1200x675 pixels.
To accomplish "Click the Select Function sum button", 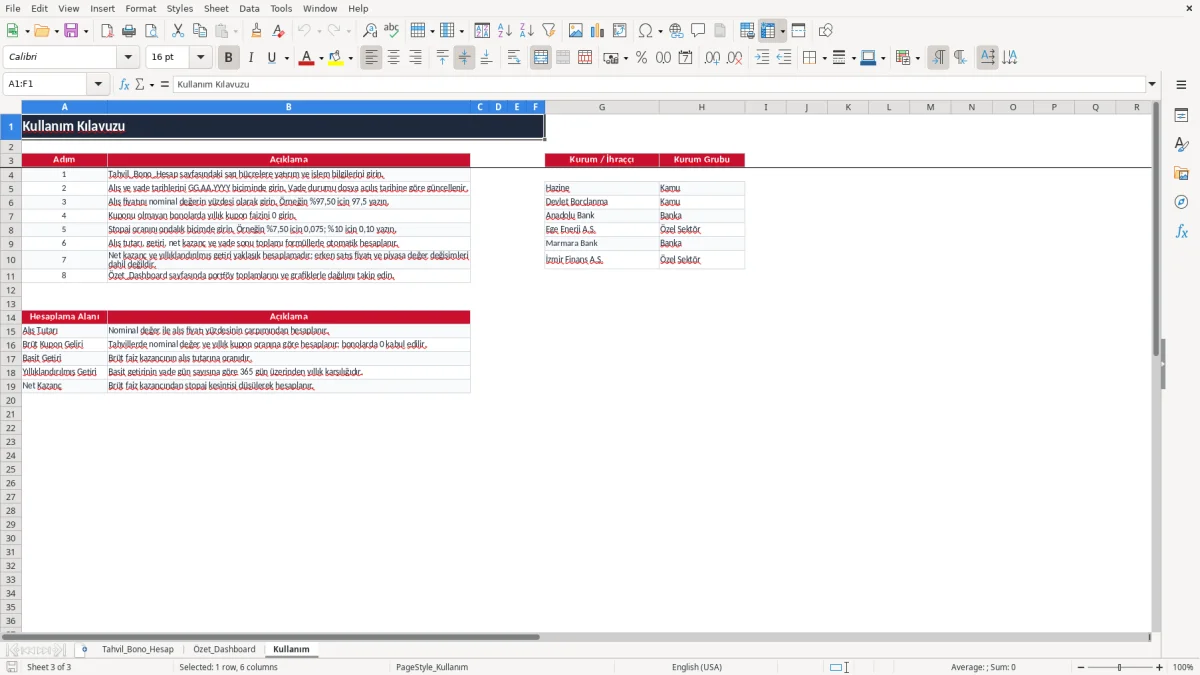I will [140, 85].
